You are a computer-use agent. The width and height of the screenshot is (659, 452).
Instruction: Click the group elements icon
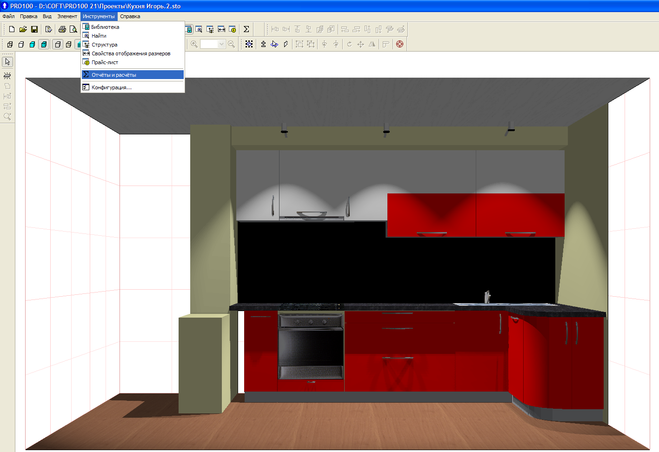(299, 44)
